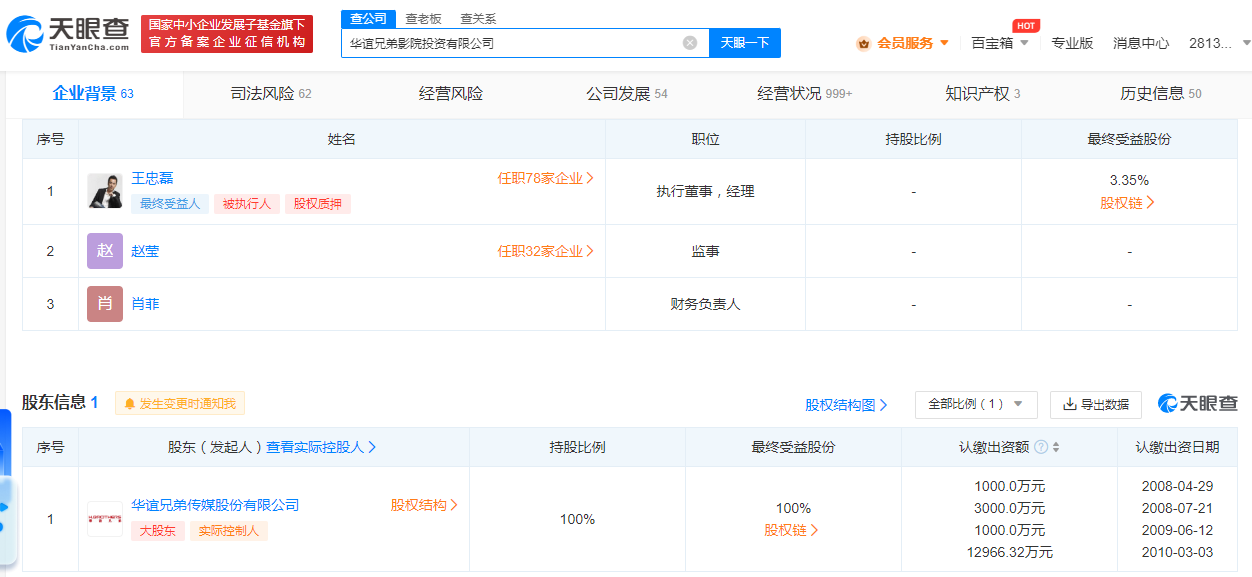The image size is (1252, 577).
Task: Open 专业版 link
Action: 1072,43
